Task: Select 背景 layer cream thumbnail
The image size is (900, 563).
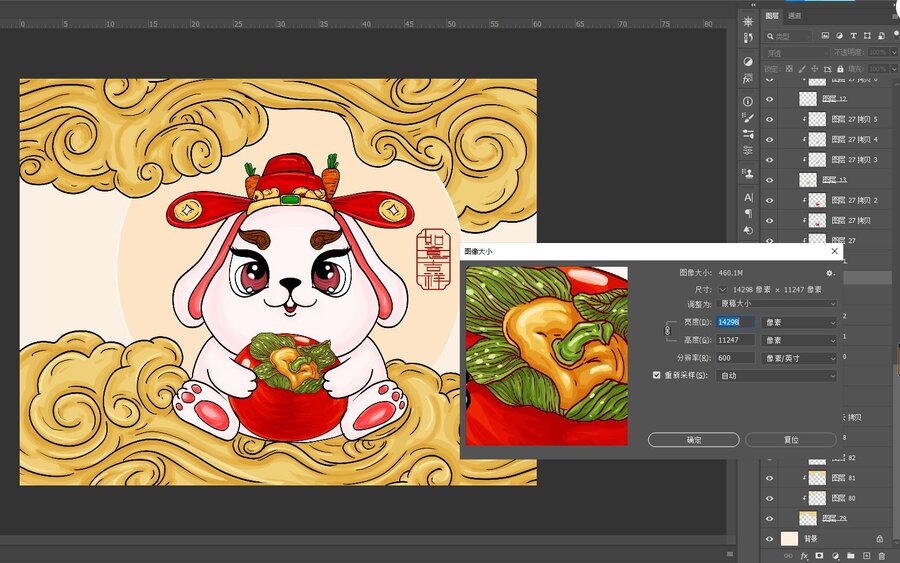Action: tap(789, 539)
